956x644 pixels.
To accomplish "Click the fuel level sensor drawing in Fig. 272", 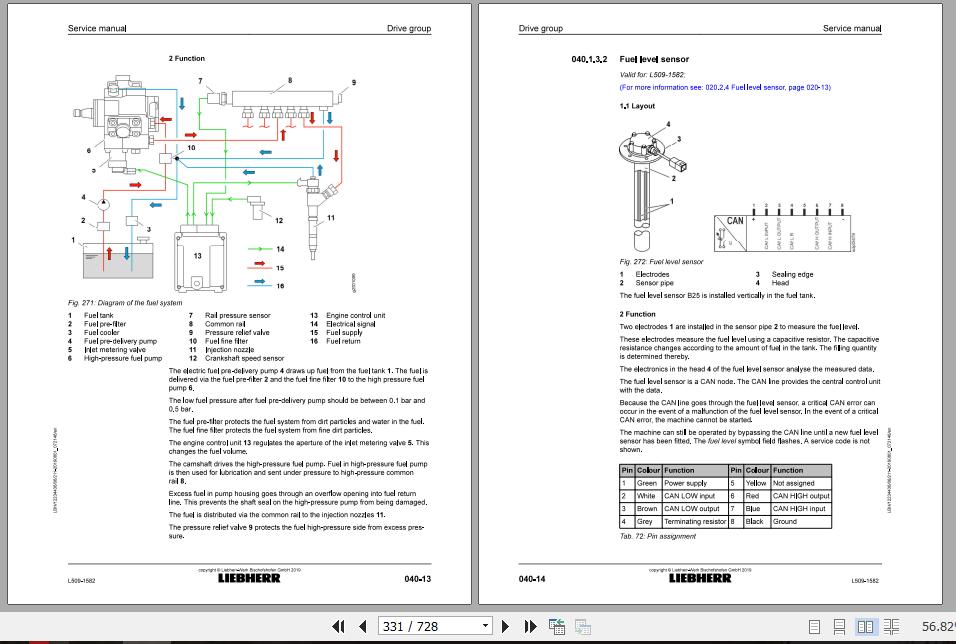I will point(645,180).
